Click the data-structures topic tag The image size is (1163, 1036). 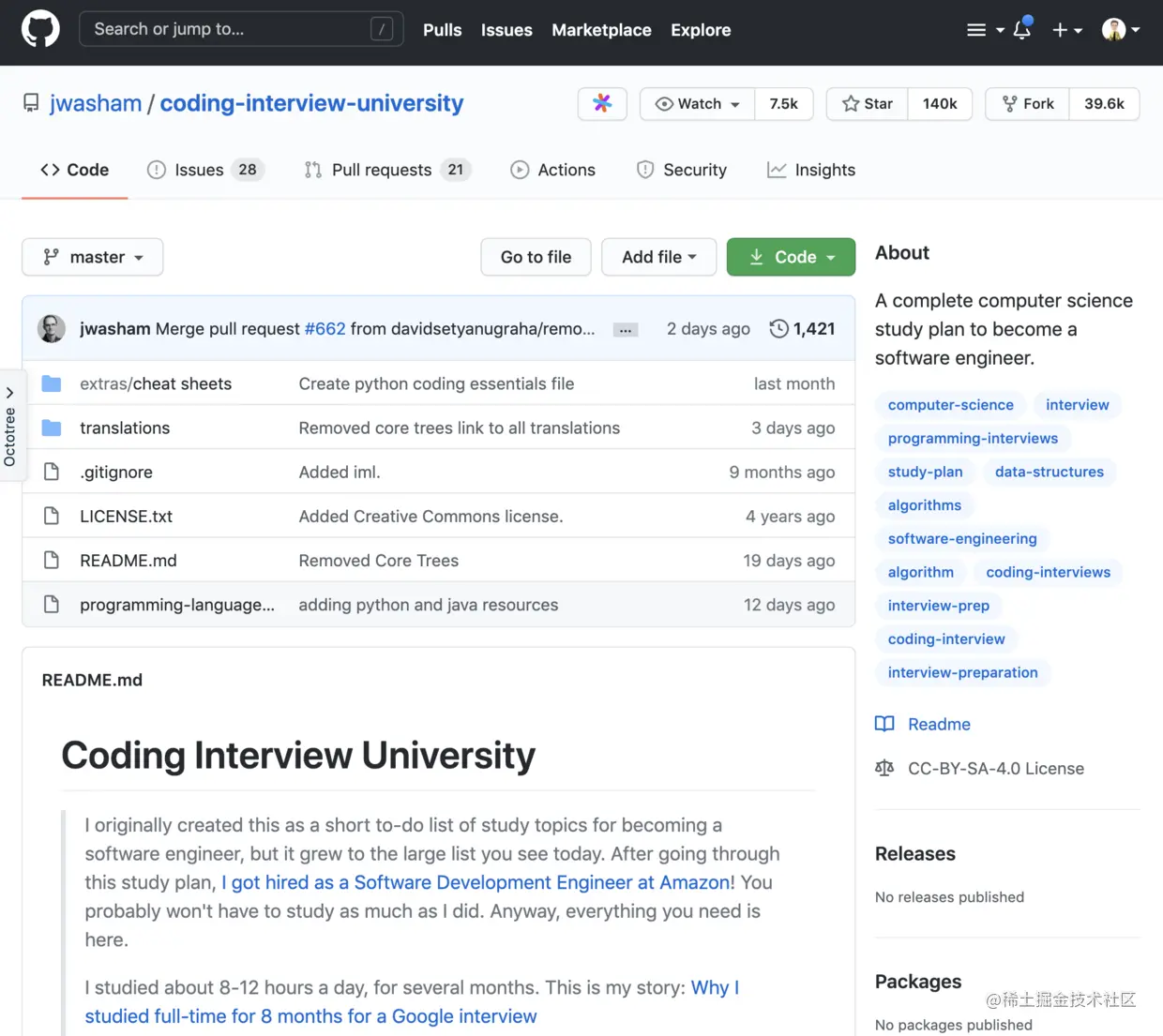point(1050,472)
